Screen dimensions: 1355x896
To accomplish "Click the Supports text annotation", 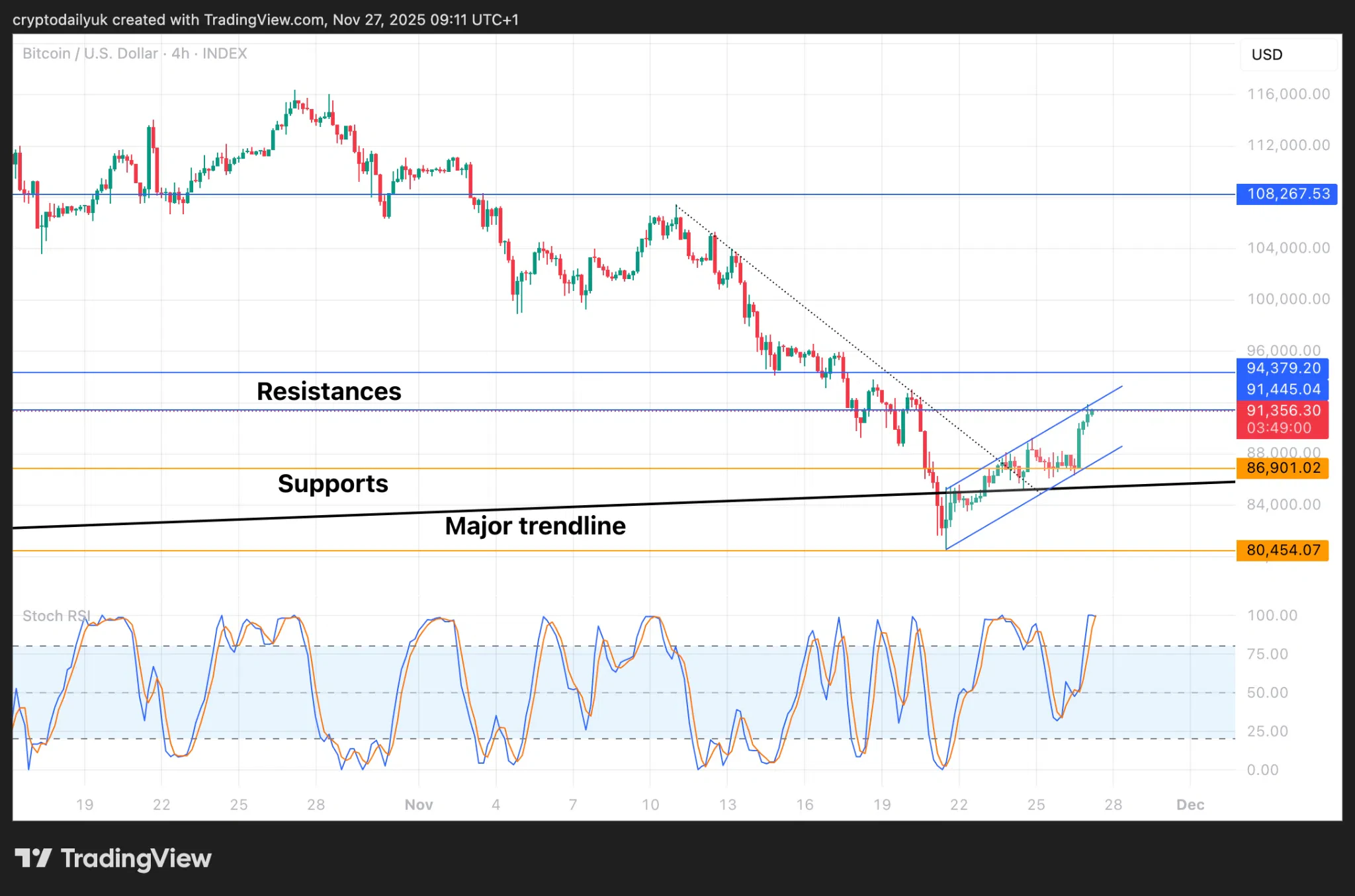I will click(333, 483).
